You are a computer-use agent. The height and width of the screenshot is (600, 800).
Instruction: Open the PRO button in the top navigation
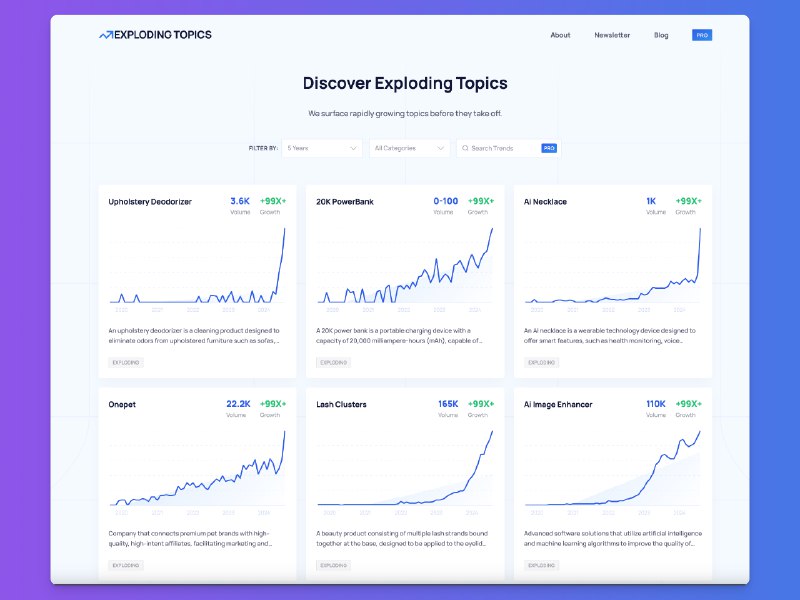(702, 35)
